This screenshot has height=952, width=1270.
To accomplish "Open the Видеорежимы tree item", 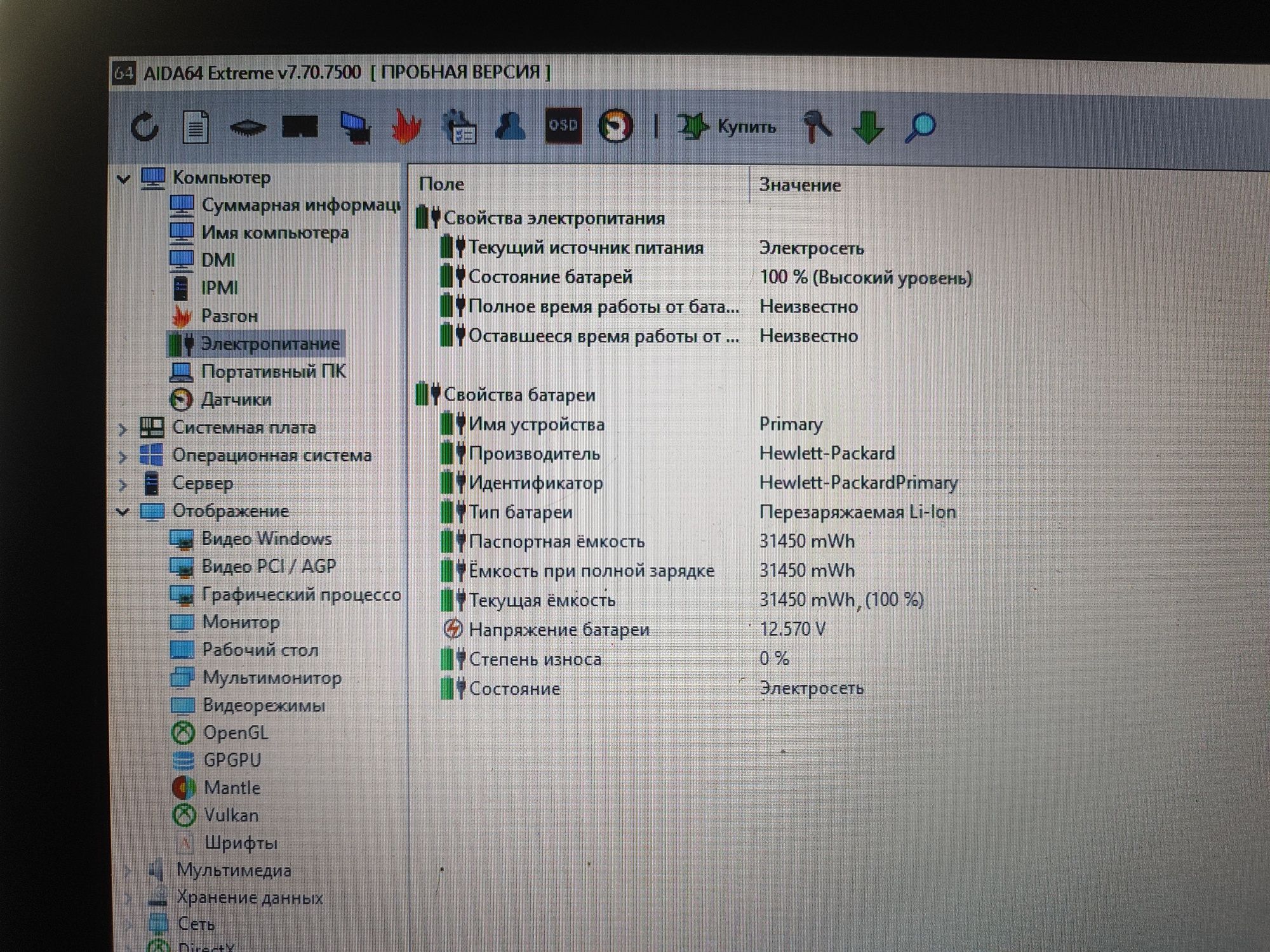I will 248,705.
